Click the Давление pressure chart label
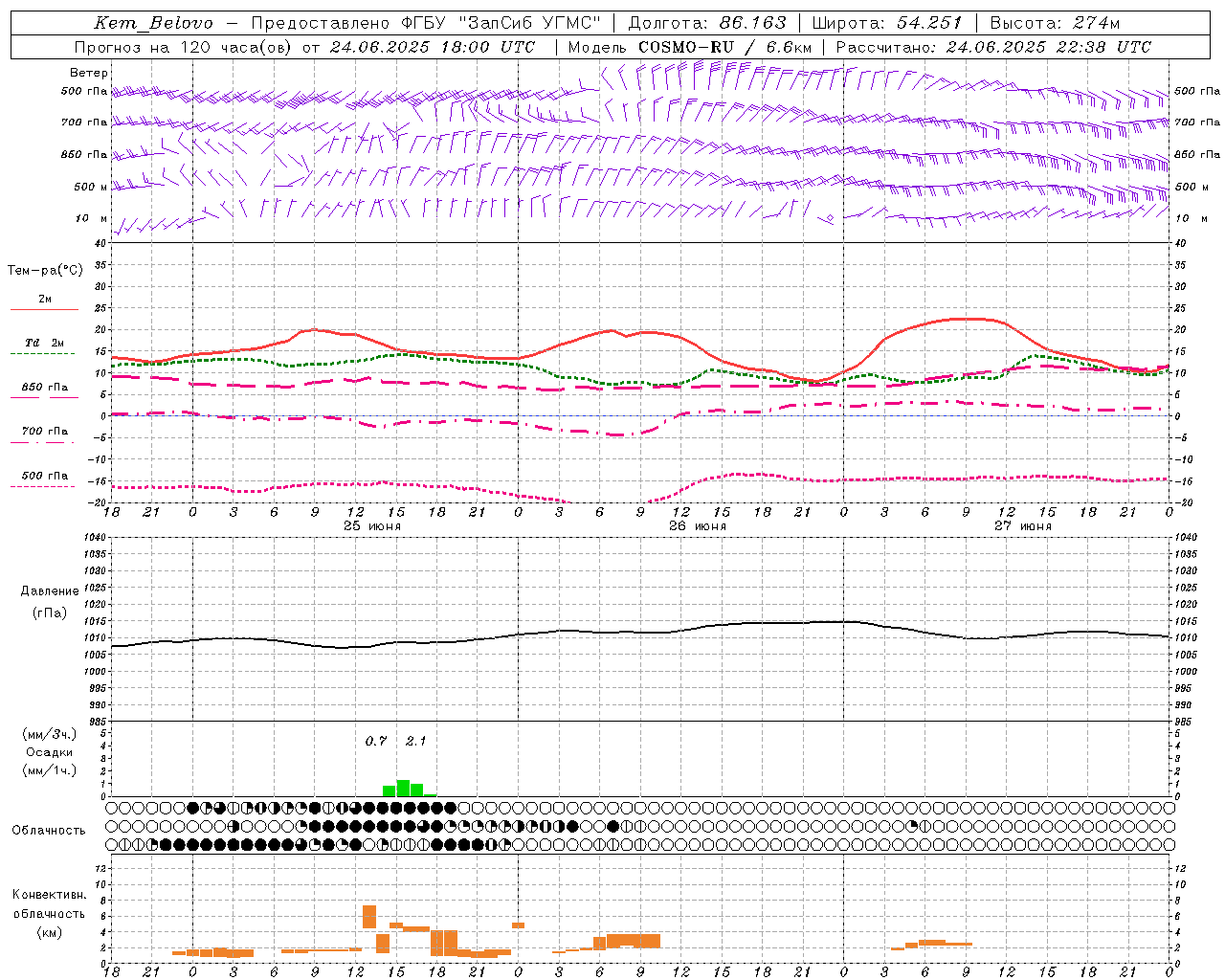Screen dimensions: 1225x980 [50, 591]
